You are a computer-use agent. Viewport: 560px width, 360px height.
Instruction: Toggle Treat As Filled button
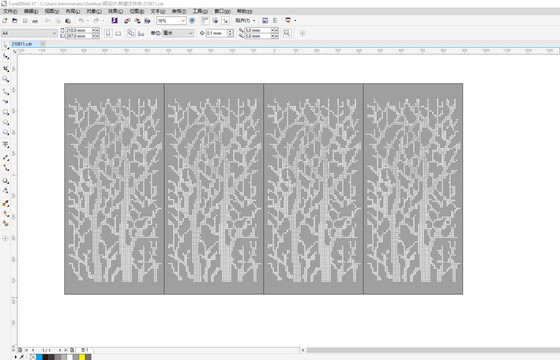pos(287,33)
